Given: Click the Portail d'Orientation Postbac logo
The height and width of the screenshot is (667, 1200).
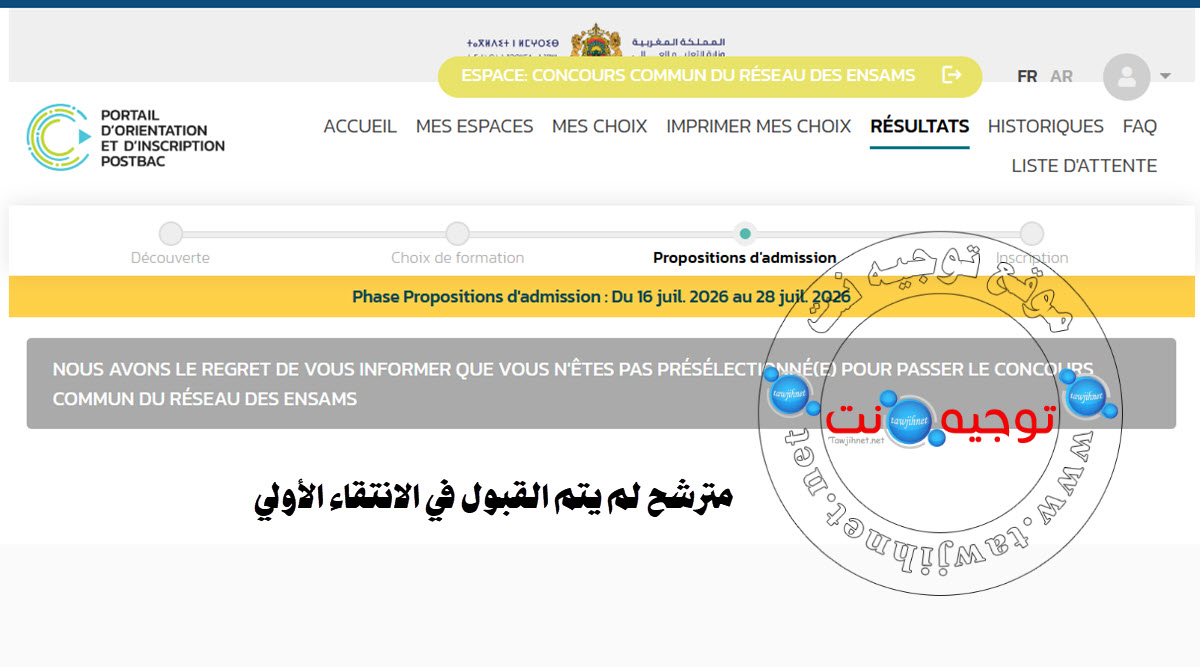Looking at the screenshot, I should tap(126, 137).
